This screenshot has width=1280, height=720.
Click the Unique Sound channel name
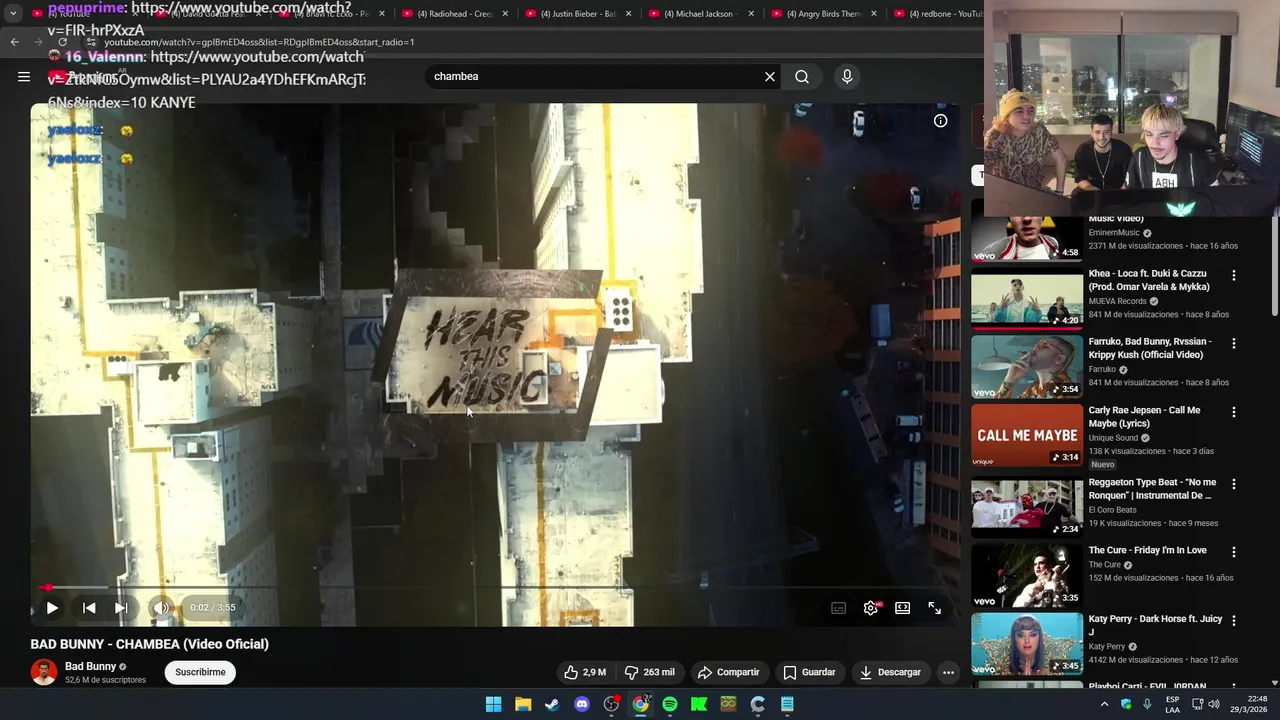click(x=1113, y=438)
